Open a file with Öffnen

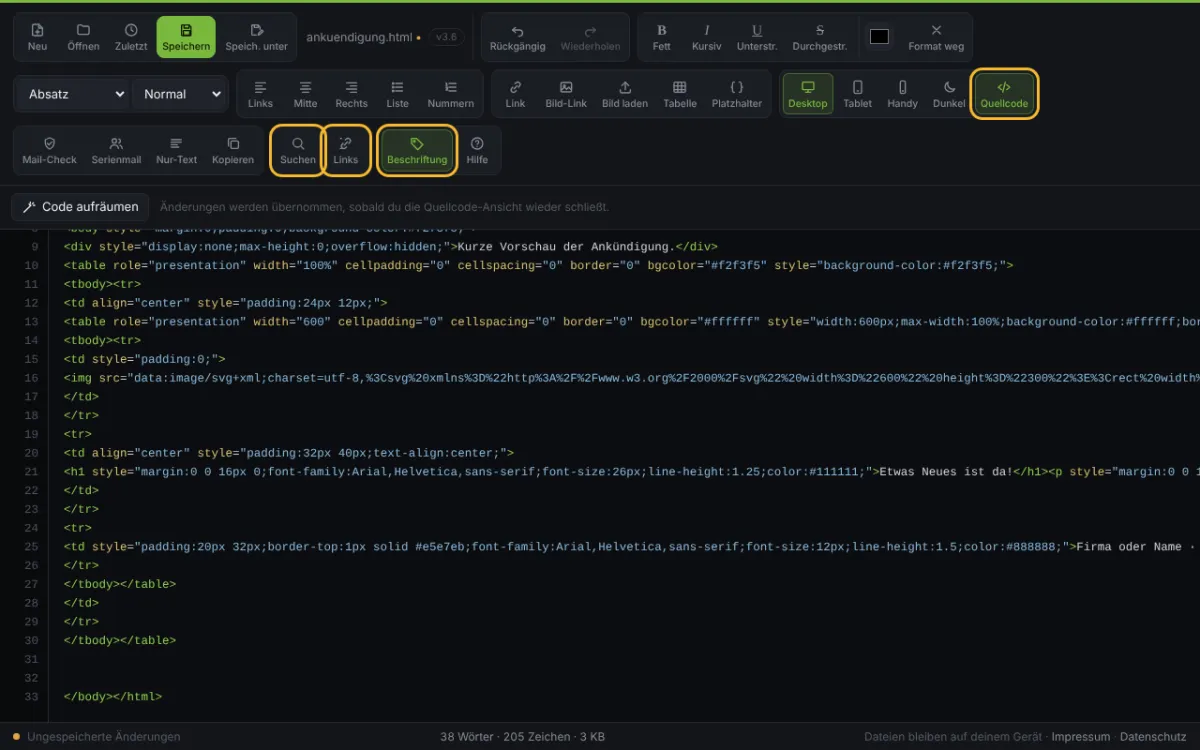(83, 37)
